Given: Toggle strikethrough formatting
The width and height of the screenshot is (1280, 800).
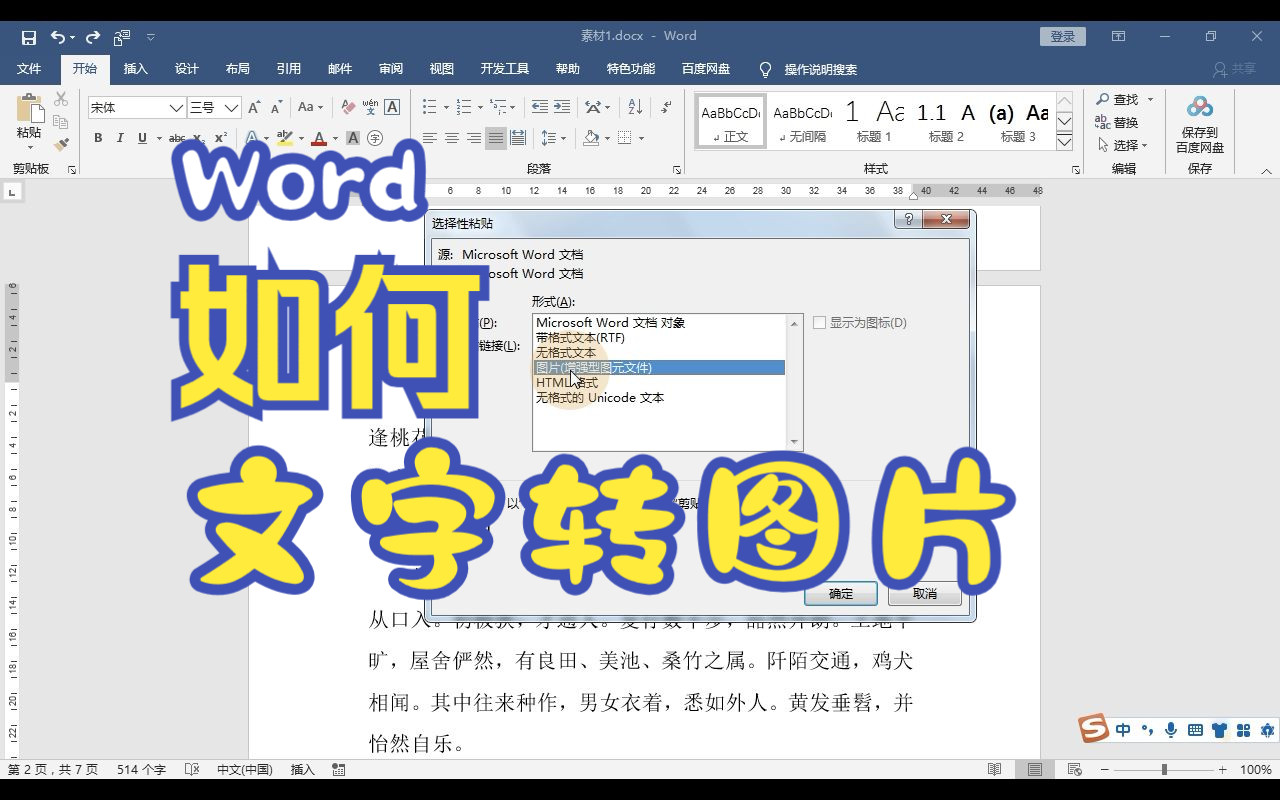Looking at the screenshot, I should [x=177, y=138].
